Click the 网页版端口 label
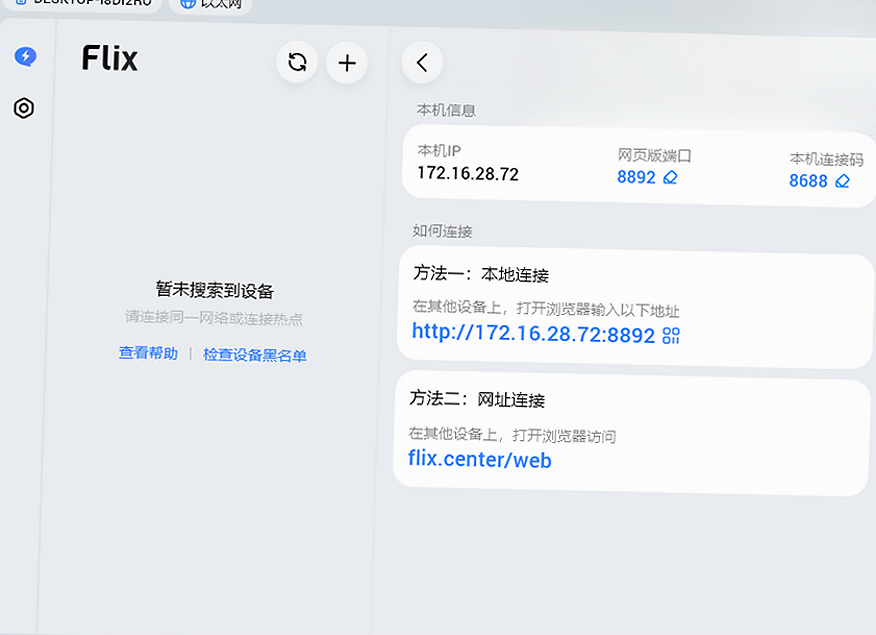 pos(654,155)
